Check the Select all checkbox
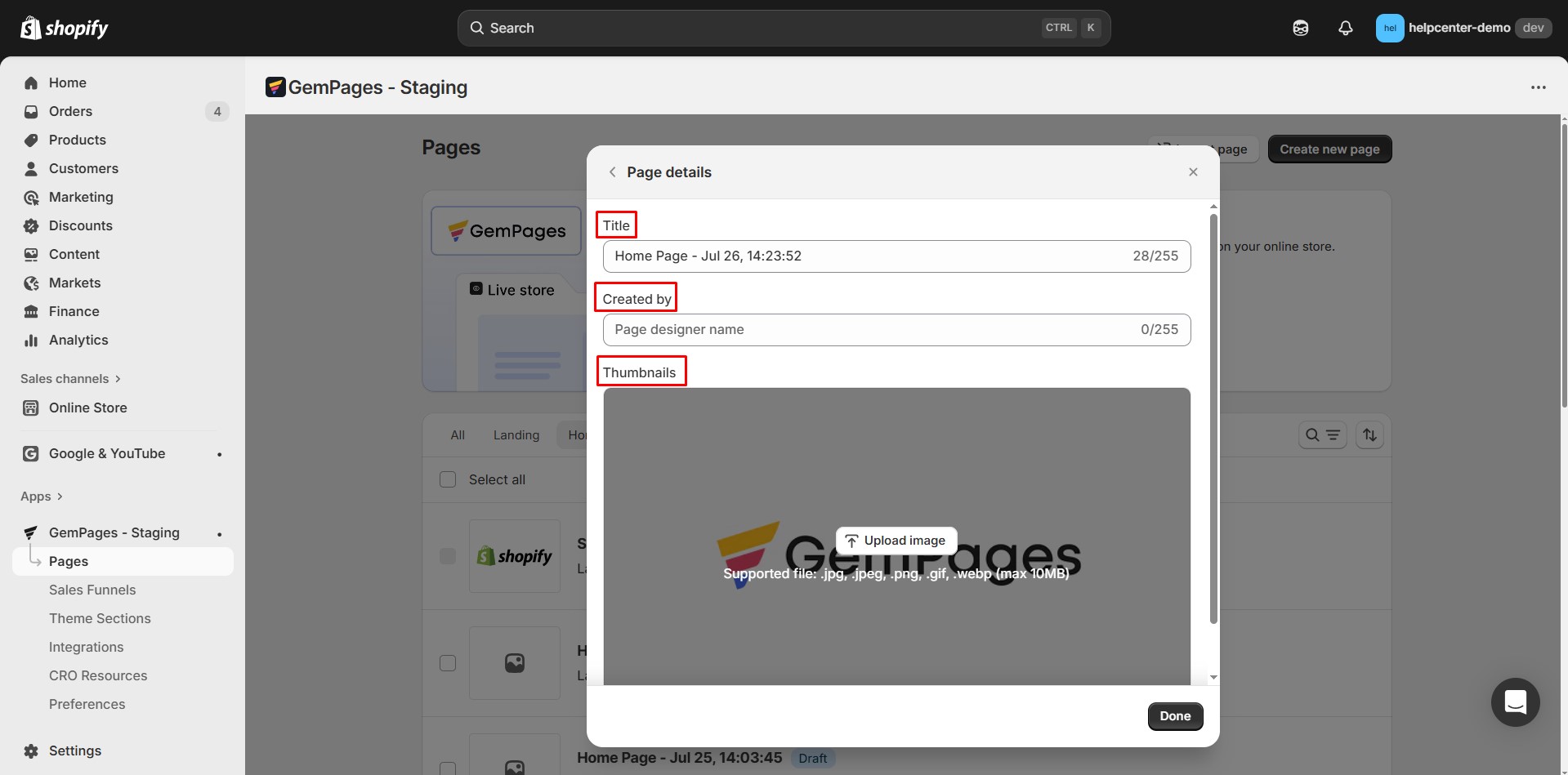 pos(447,479)
